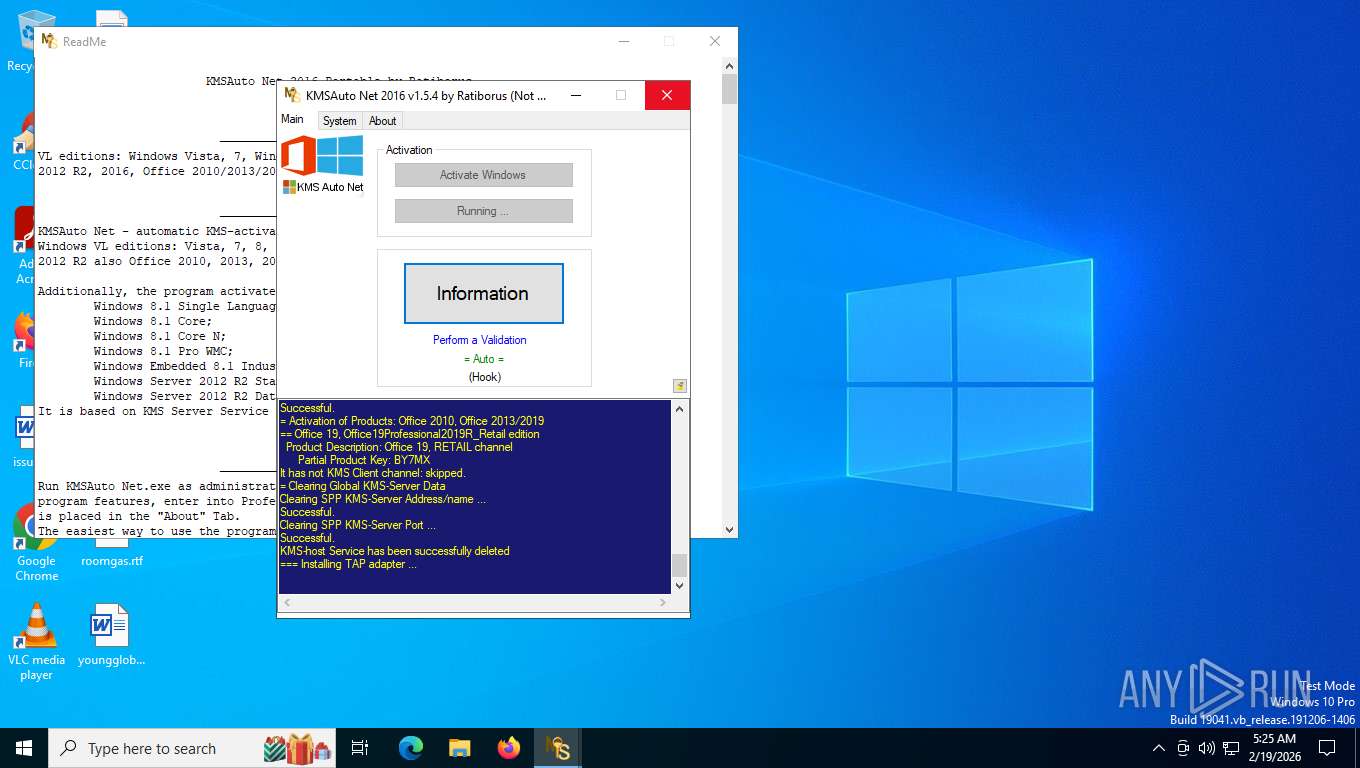
Task: Open the volume tray icon
Action: [1206, 748]
